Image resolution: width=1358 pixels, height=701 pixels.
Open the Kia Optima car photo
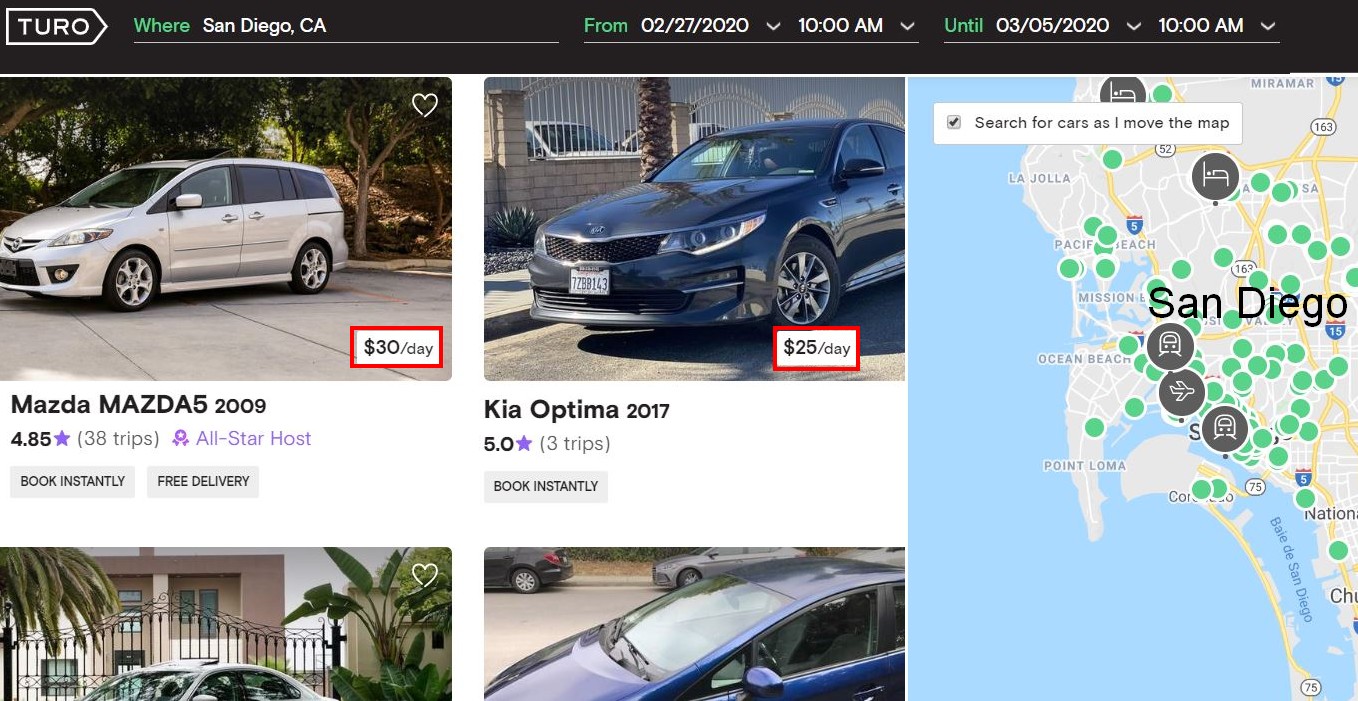(x=694, y=229)
